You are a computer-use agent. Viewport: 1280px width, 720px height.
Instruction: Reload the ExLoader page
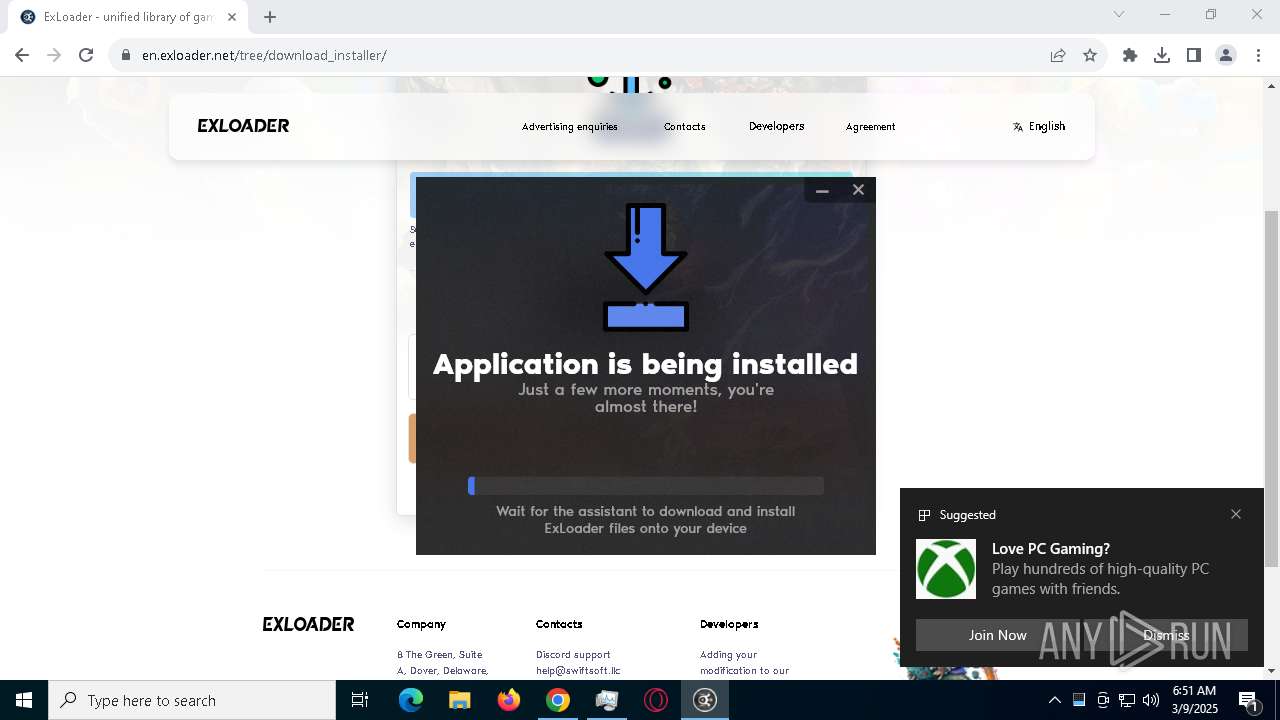[x=86, y=55]
